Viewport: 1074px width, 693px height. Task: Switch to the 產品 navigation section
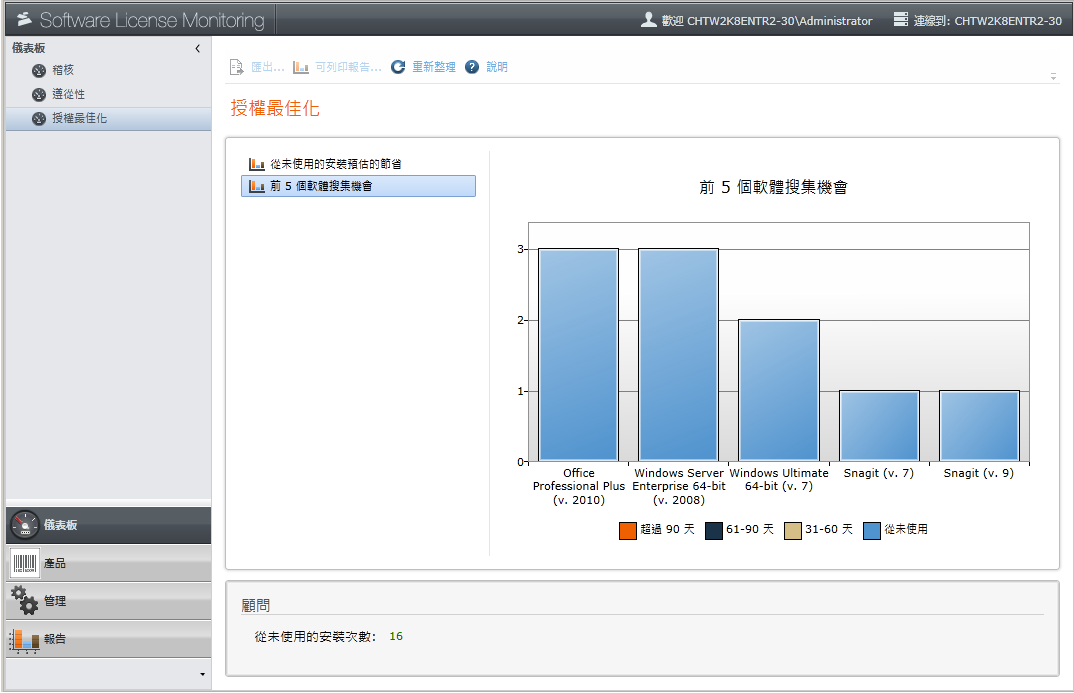pyautogui.click(x=108, y=564)
